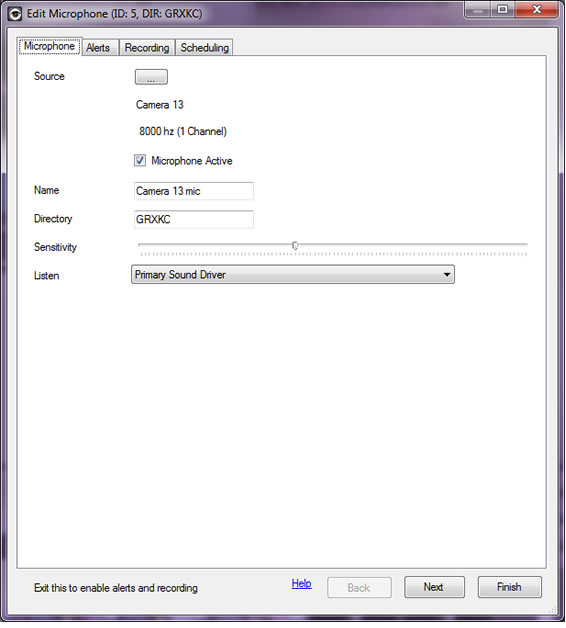Switch to the Scheduling tab
This screenshot has width=566, height=628.
[x=204, y=48]
